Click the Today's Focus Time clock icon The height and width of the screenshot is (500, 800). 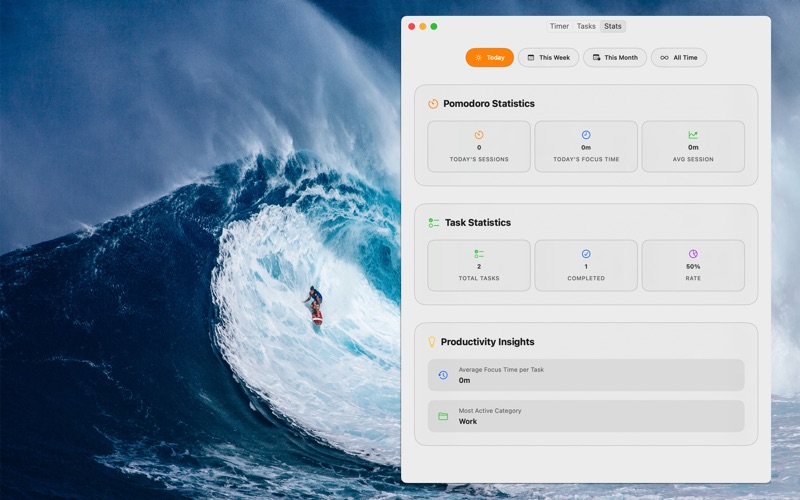pyautogui.click(x=586, y=135)
